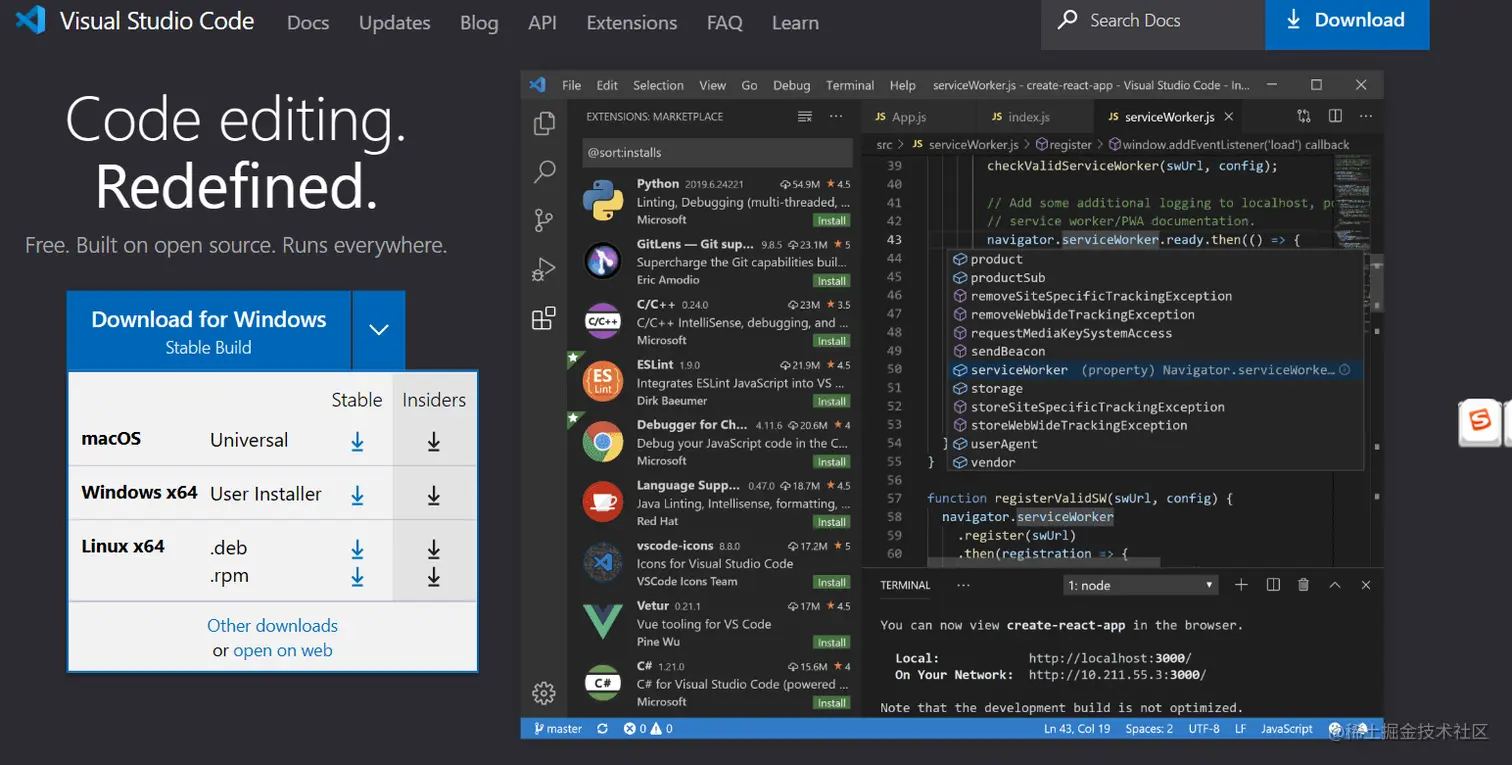Go to the Blog page
Screen dimensions: 1512x765
point(479,23)
